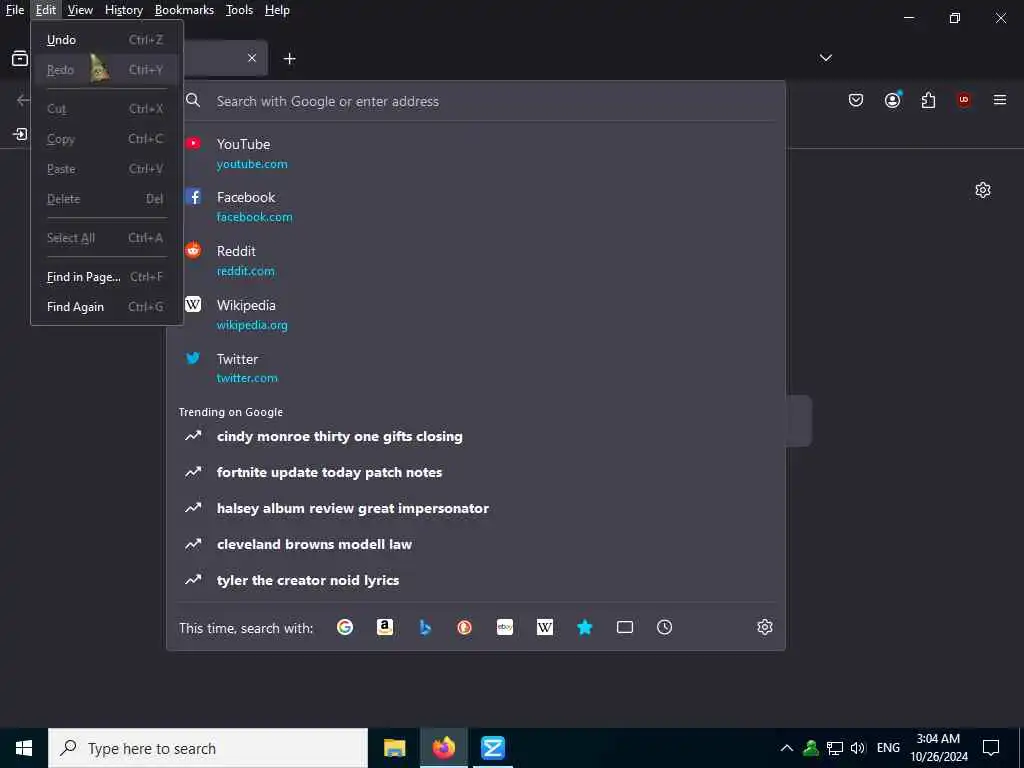Select trending search cleveland browns modell law
1024x768 pixels.
point(475,544)
